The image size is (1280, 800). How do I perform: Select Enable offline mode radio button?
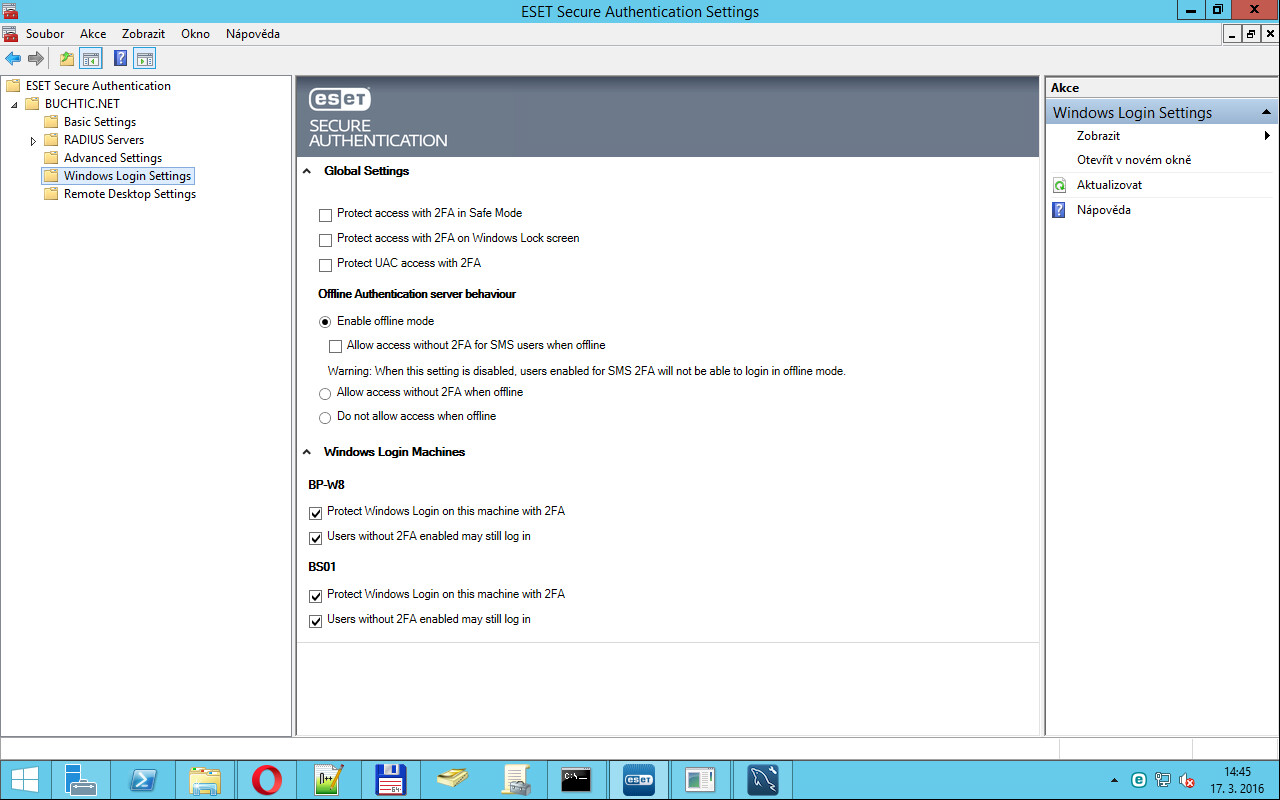[x=325, y=322]
